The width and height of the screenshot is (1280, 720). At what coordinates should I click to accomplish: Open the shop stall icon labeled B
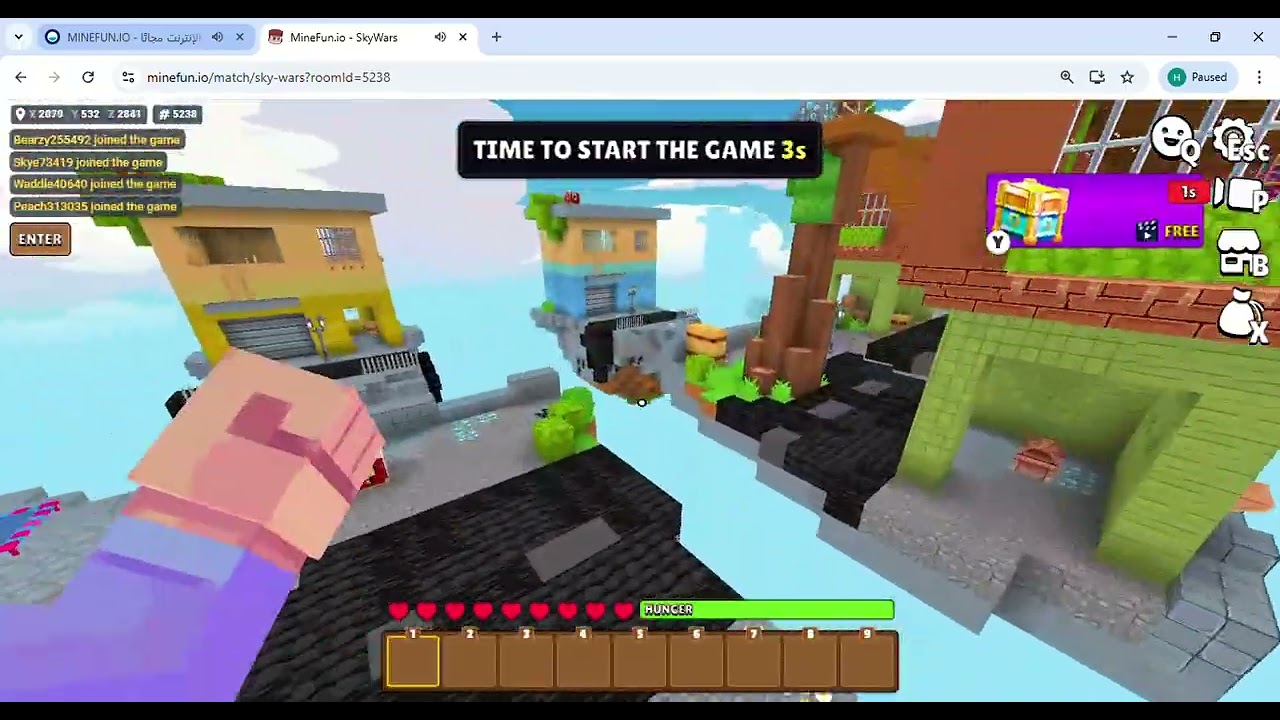coord(1242,251)
